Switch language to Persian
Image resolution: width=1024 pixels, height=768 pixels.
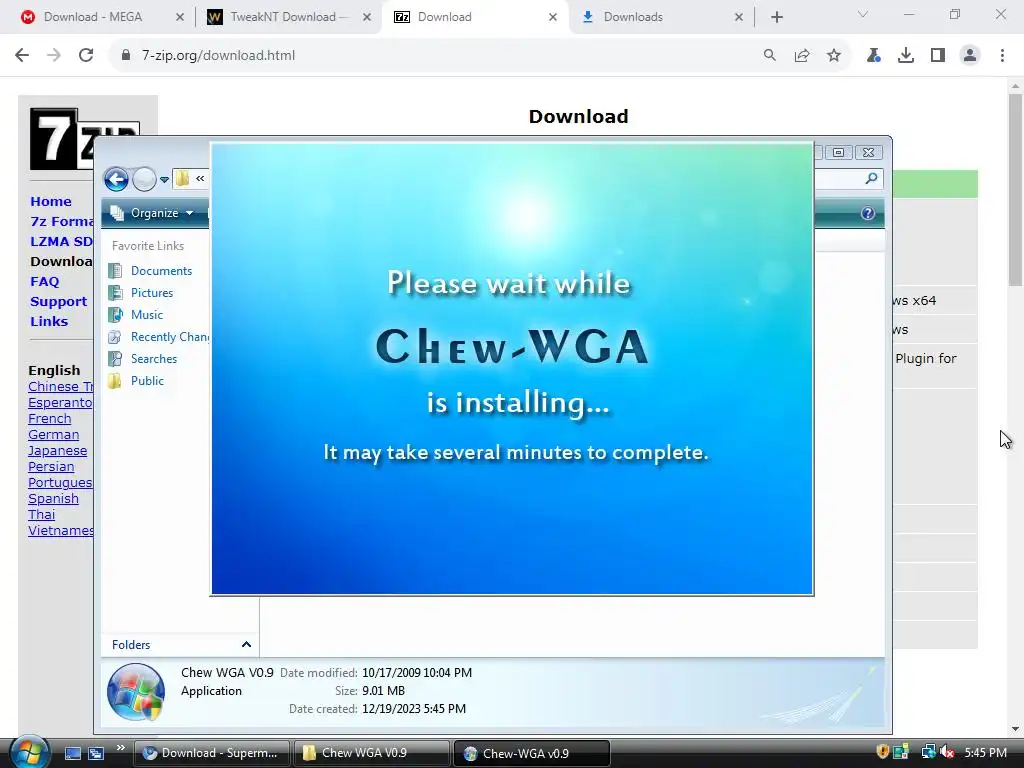point(51,466)
